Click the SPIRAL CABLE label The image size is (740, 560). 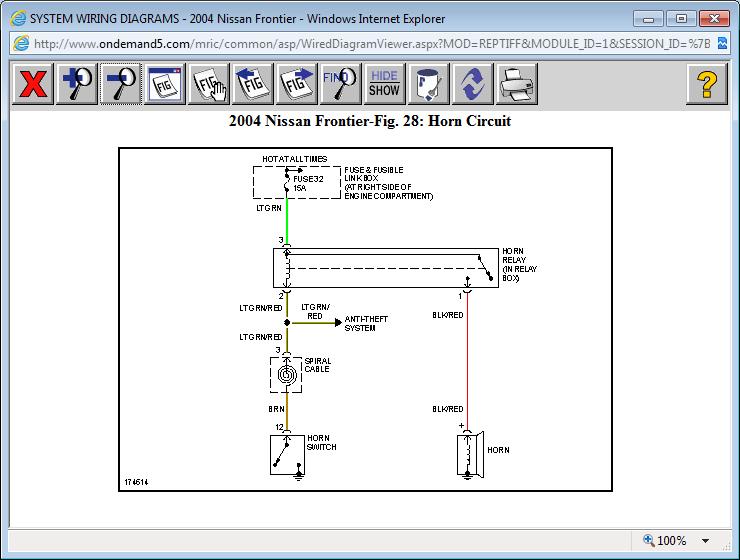click(317, 365)
